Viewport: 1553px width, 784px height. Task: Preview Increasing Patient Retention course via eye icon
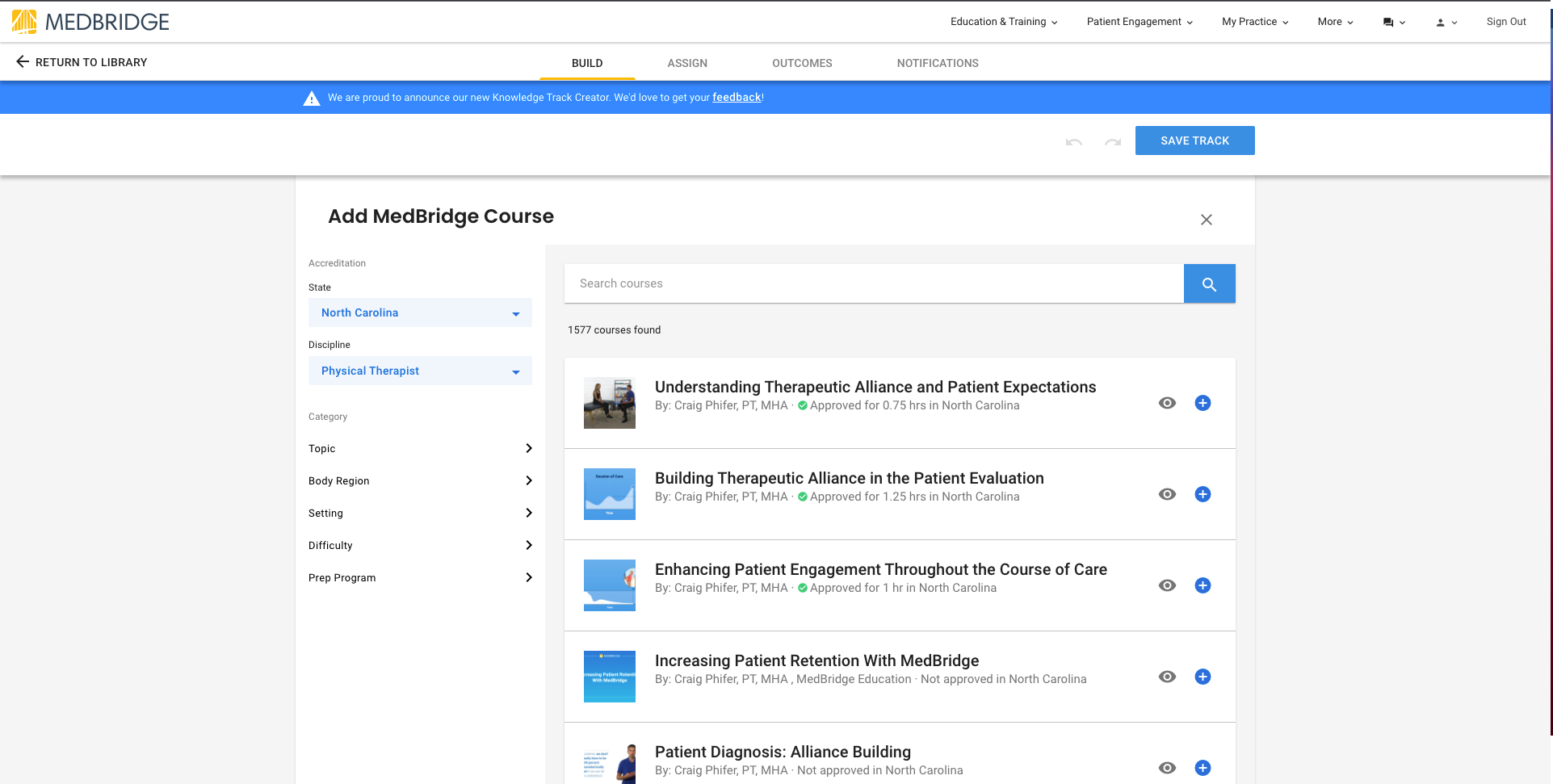[x=1167, y=677]
